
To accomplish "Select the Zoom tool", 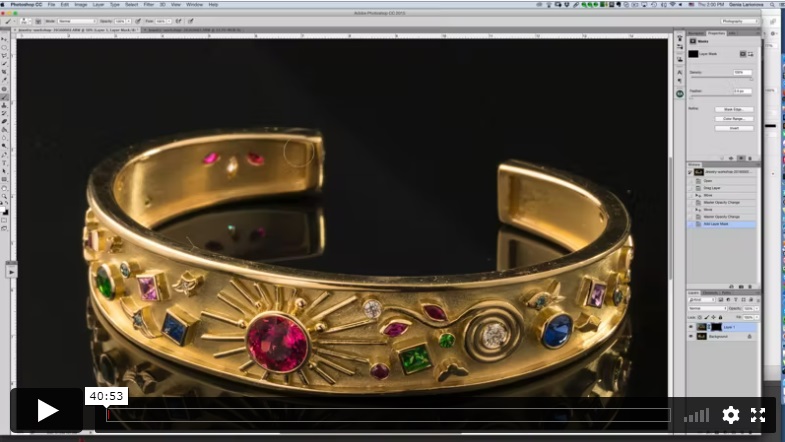I will click(x=5, y=195).
